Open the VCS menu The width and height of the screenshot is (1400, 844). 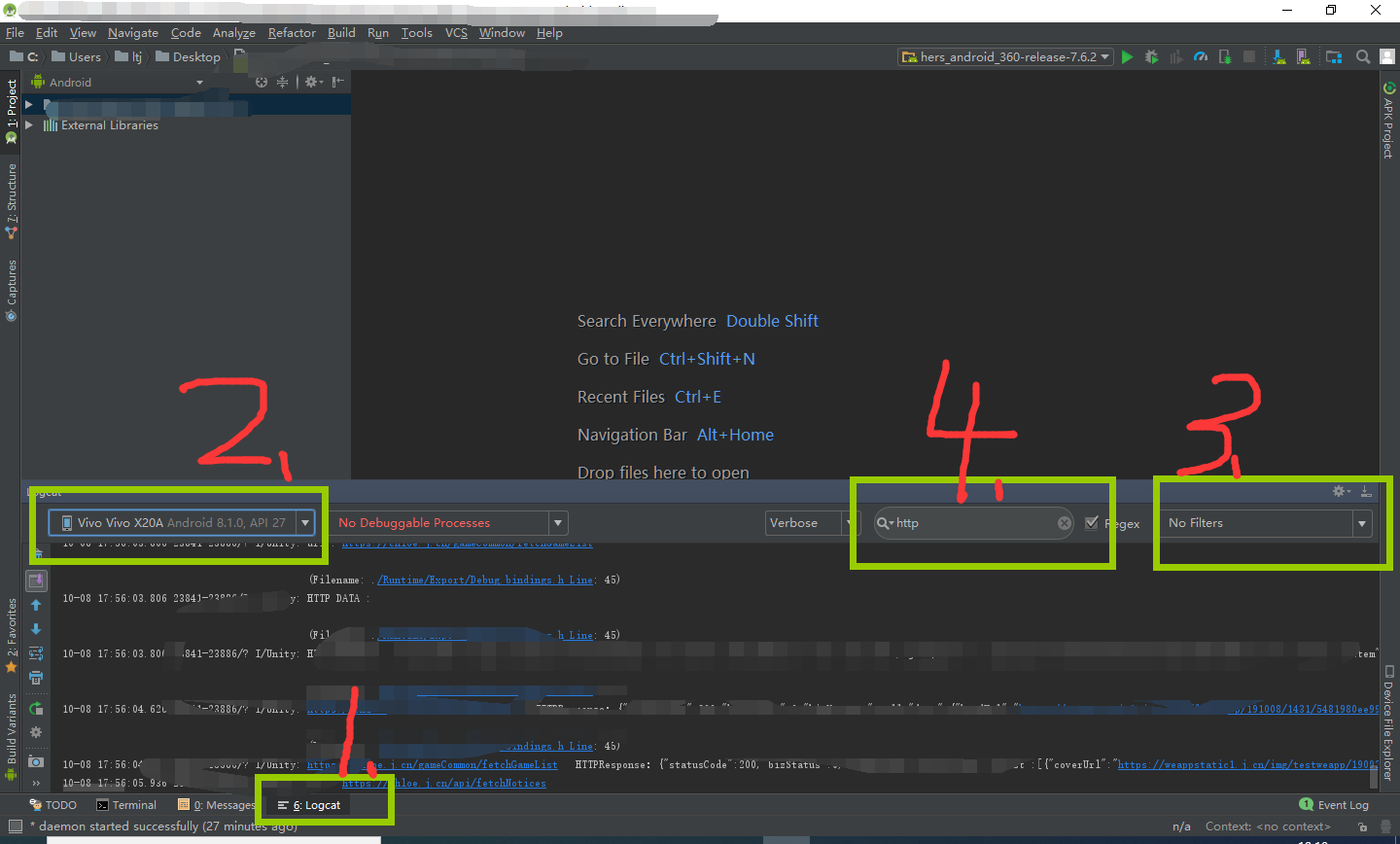[x=456, y=33]
